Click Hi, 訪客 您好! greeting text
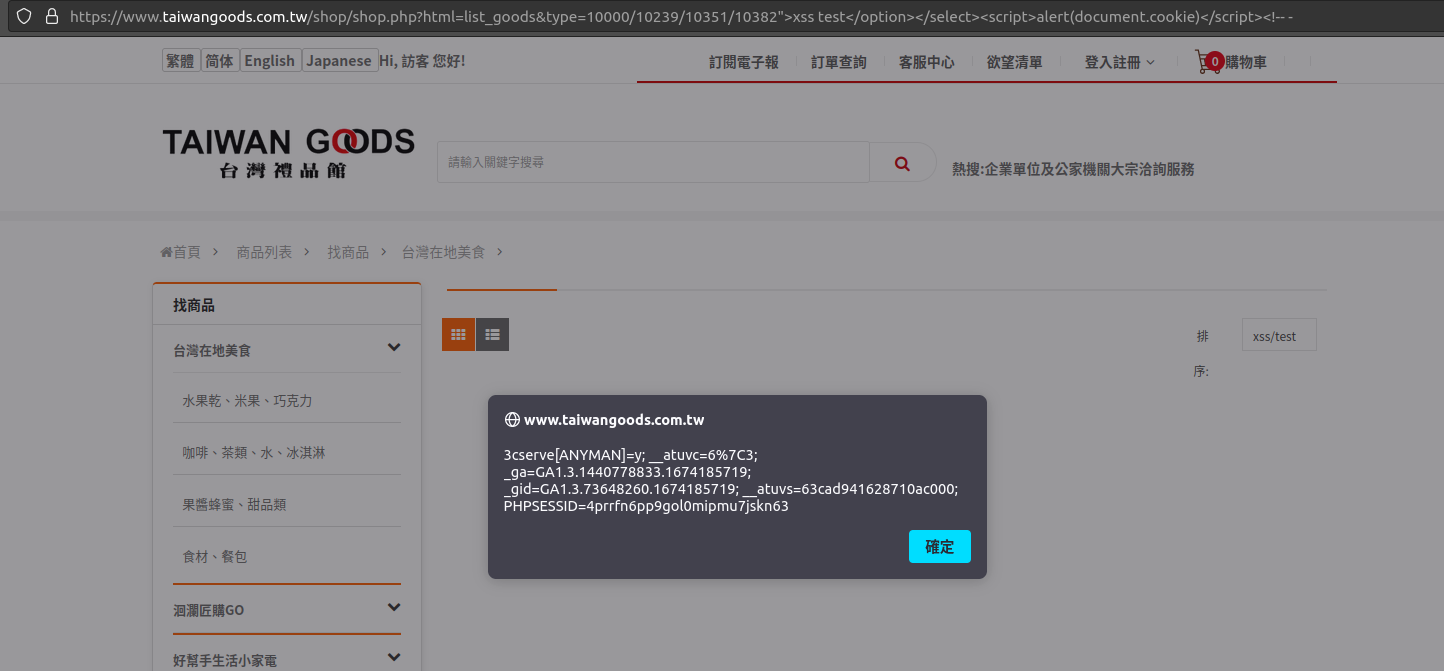 422,61
